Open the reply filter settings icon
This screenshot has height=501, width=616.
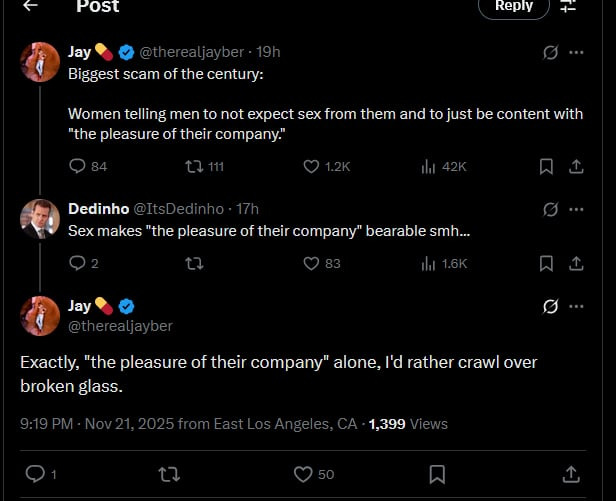pyautogui.click(x=568, y=6)
